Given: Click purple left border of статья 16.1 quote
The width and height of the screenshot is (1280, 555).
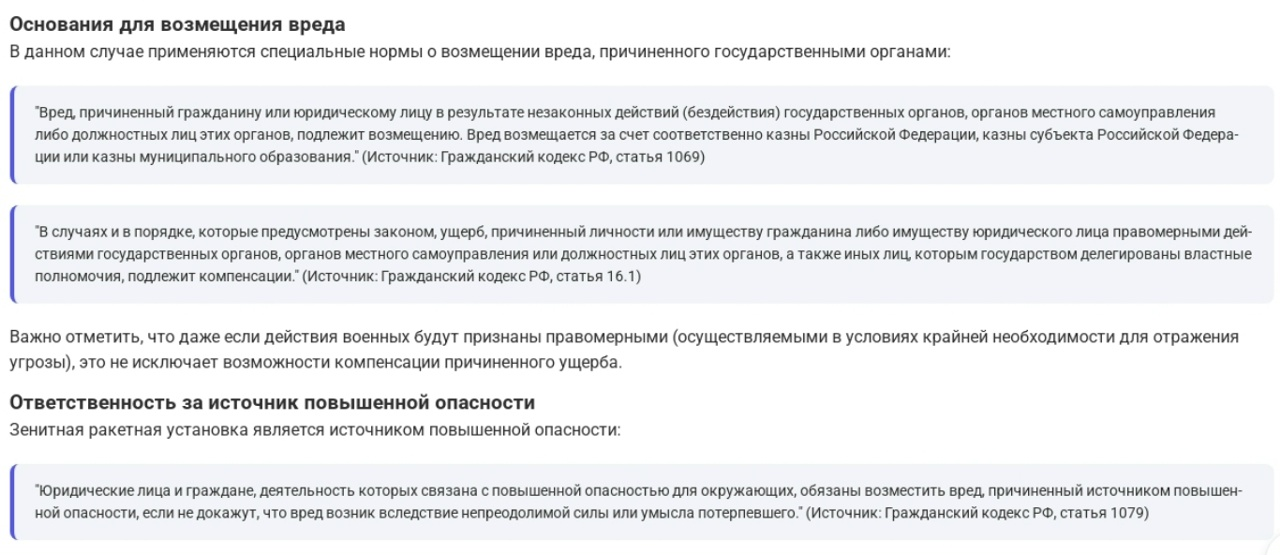Looking at the screenshot, I should (13, 254).
